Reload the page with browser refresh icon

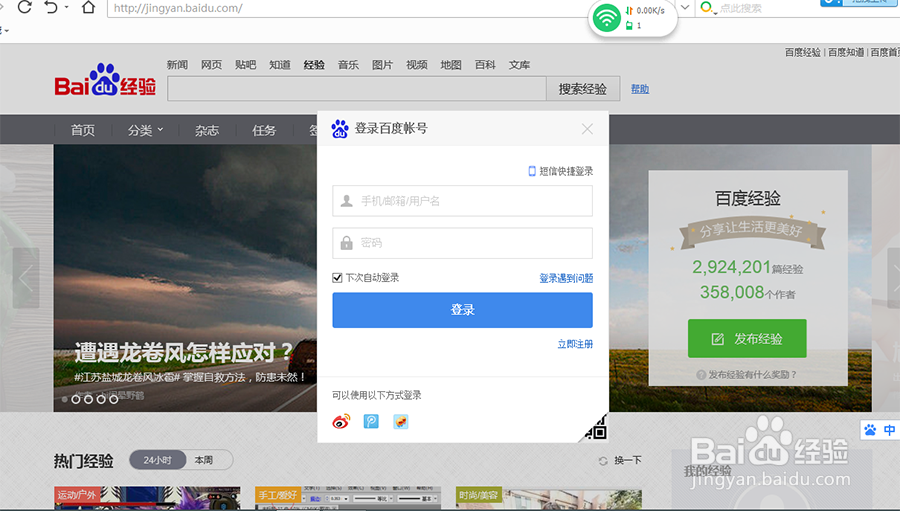pos(24,7)
